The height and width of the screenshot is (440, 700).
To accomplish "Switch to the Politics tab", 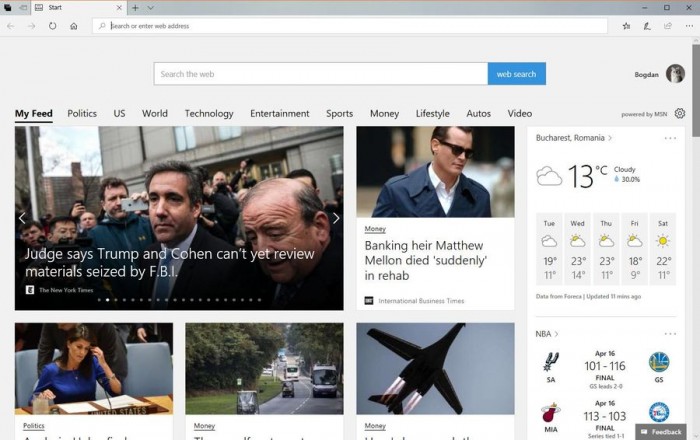I will (82, 113).
